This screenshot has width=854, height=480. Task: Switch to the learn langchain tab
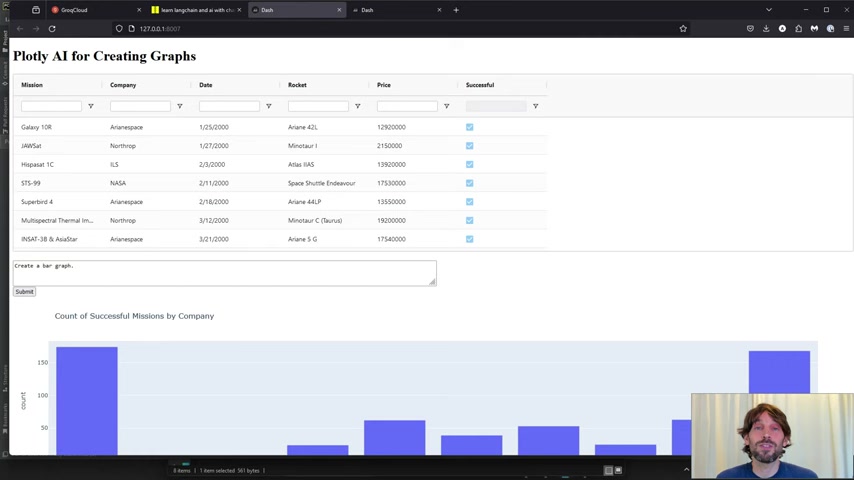click(195, 10)
